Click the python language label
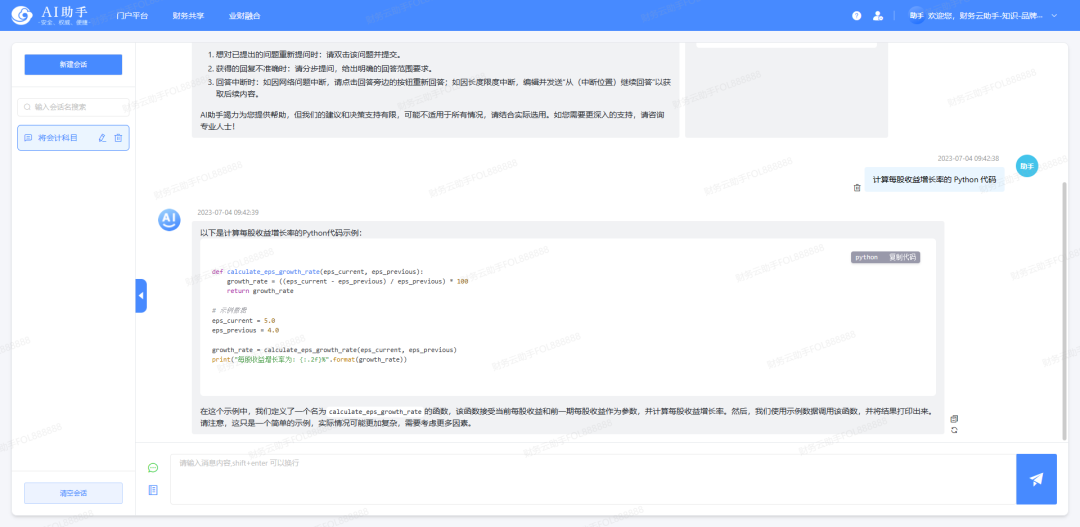The height and width of the screenshot is (527, 1080). pyautogui.click(x=866, y=257)
